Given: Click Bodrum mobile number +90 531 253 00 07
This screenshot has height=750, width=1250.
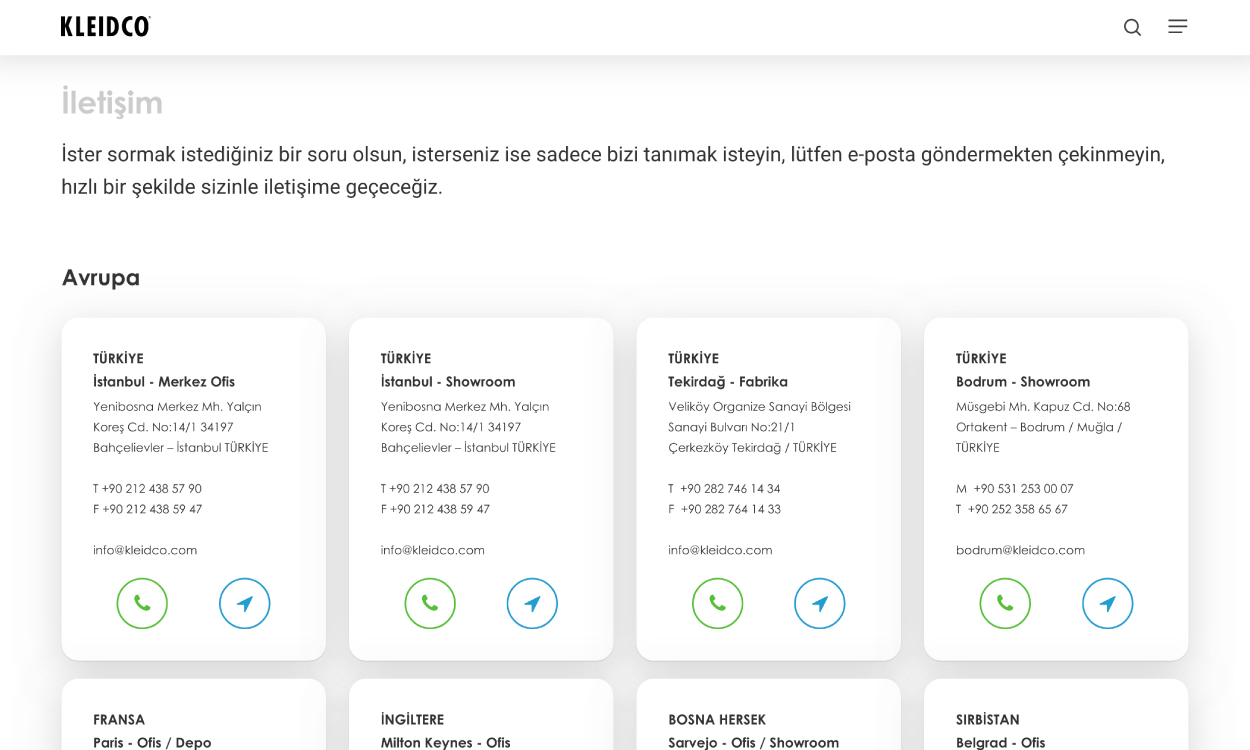Looking at the screenshot, I should tap(1022, 489).
